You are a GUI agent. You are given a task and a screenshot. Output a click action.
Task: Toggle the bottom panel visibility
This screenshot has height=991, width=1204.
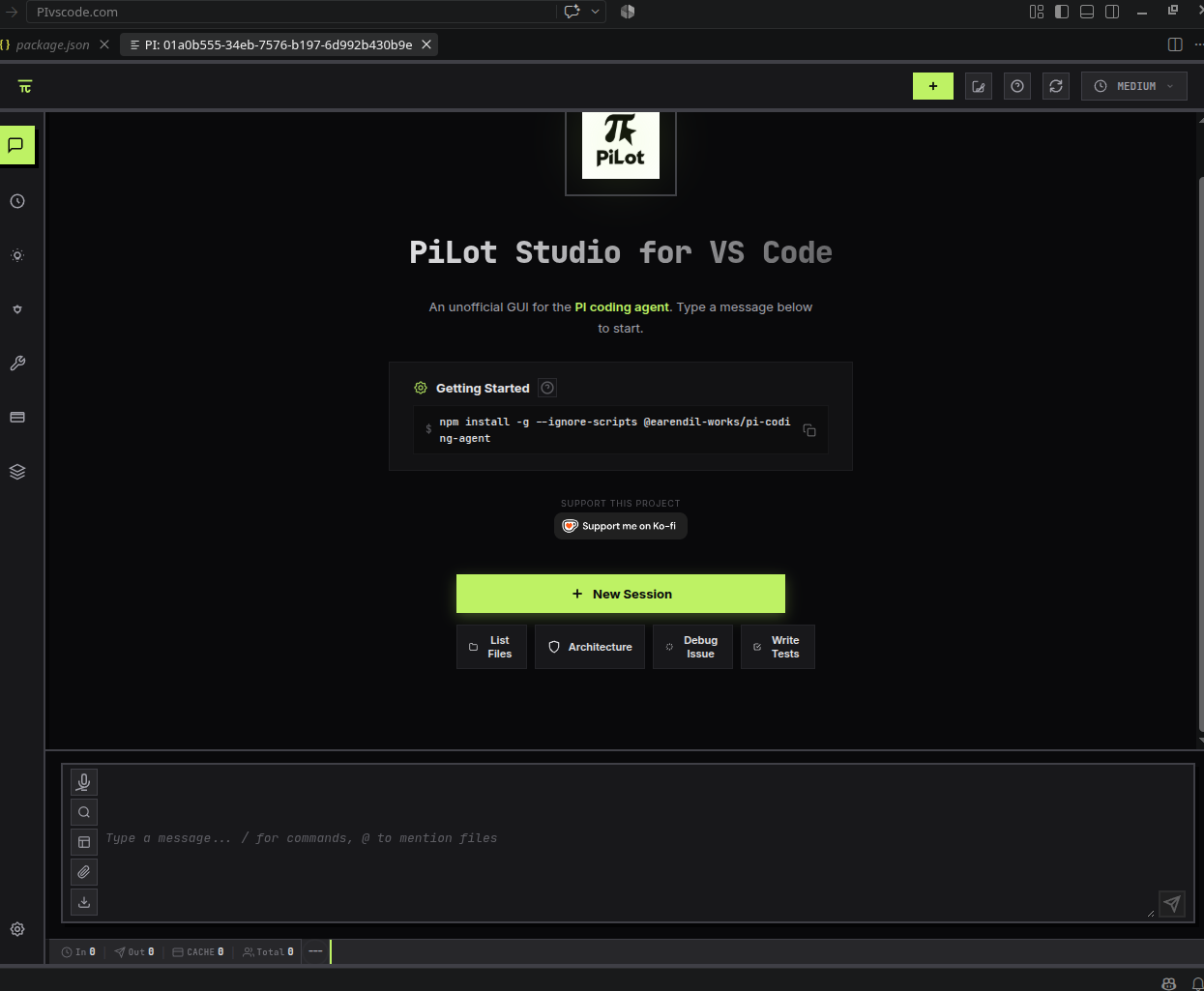1087,12
